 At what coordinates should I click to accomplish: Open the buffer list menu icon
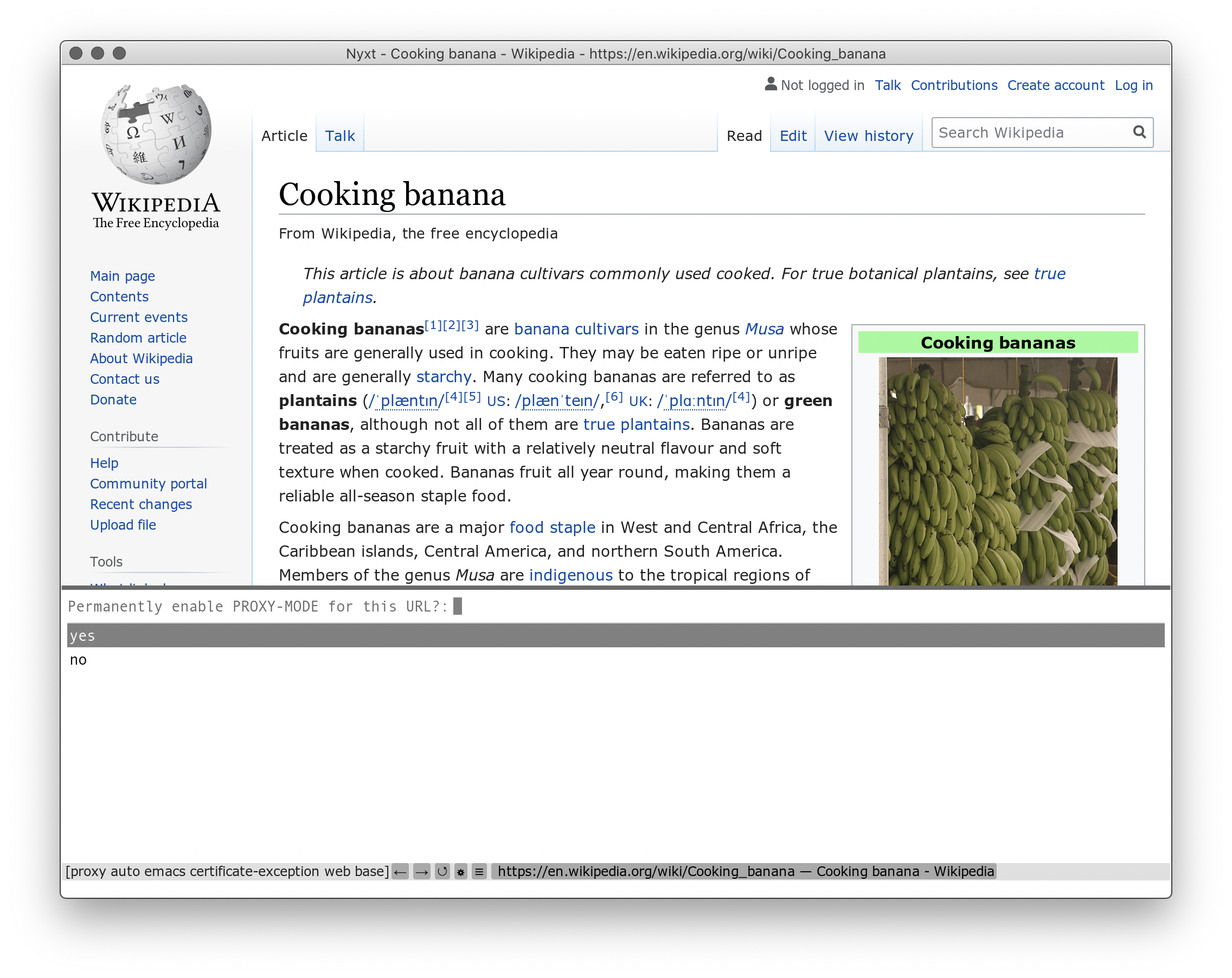479,871
